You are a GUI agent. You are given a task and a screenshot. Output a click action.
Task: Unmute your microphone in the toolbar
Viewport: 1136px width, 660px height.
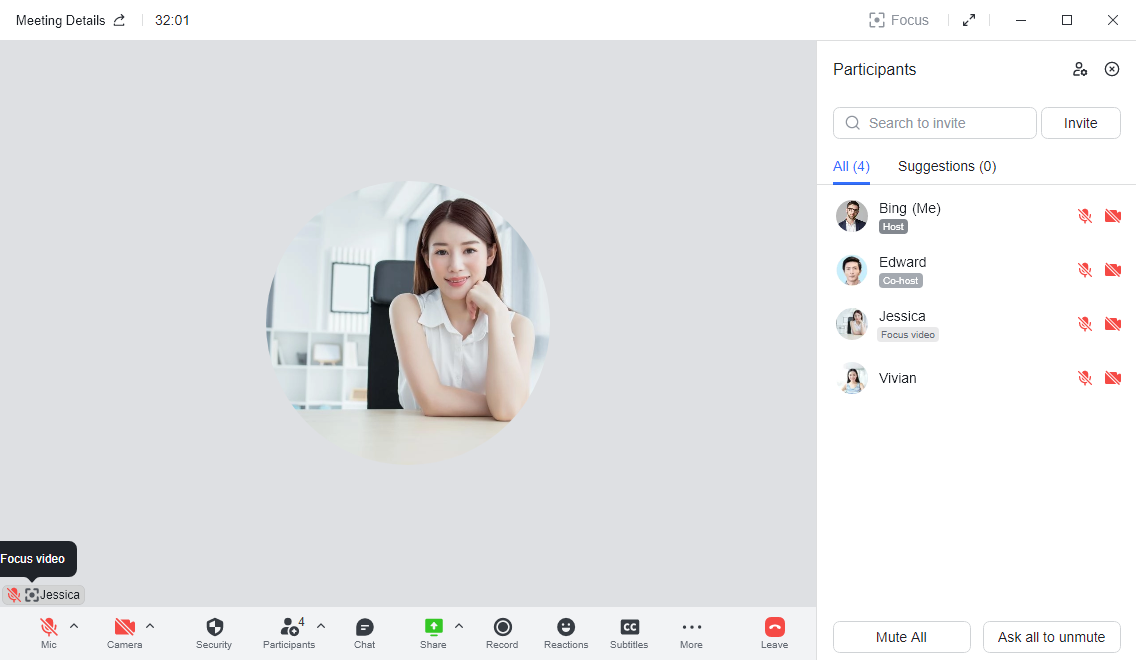(x=47, y=628)
